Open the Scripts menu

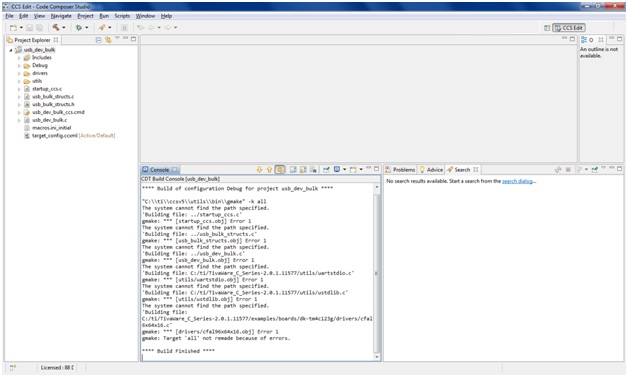pyautogui.click(x=122, y=16)
